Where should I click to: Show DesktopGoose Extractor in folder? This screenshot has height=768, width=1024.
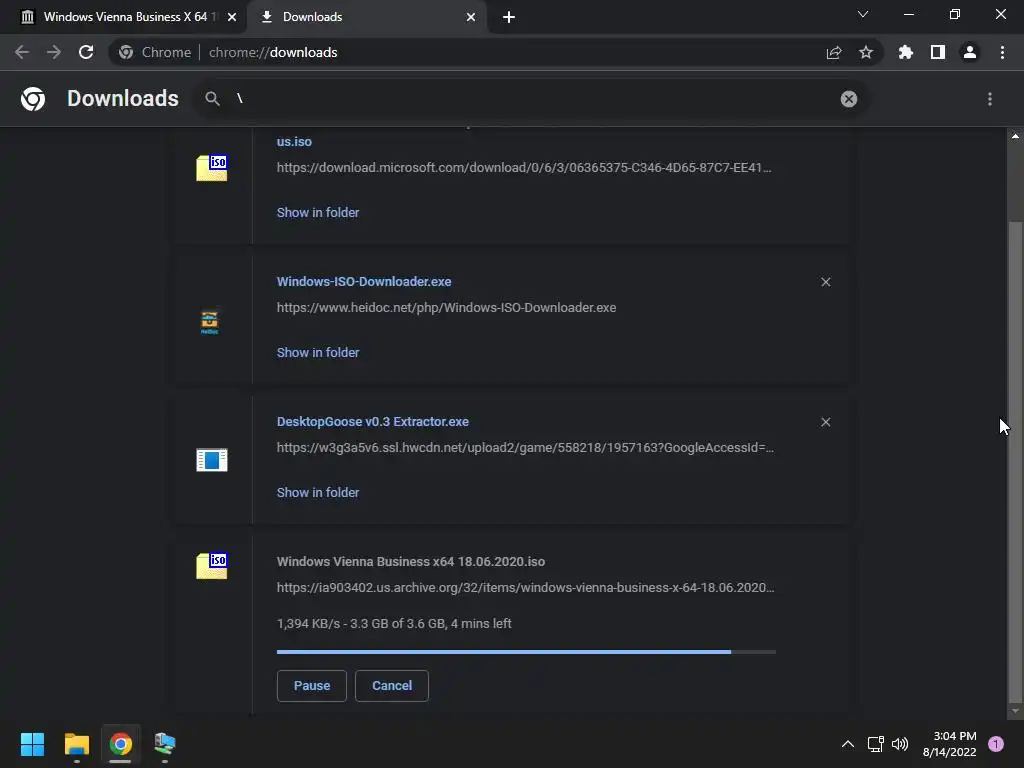[318, 492]
